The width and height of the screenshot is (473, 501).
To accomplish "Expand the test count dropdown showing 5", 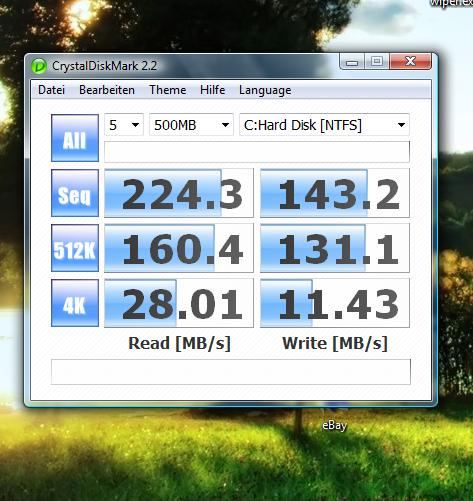I will (x=124, y=125).
